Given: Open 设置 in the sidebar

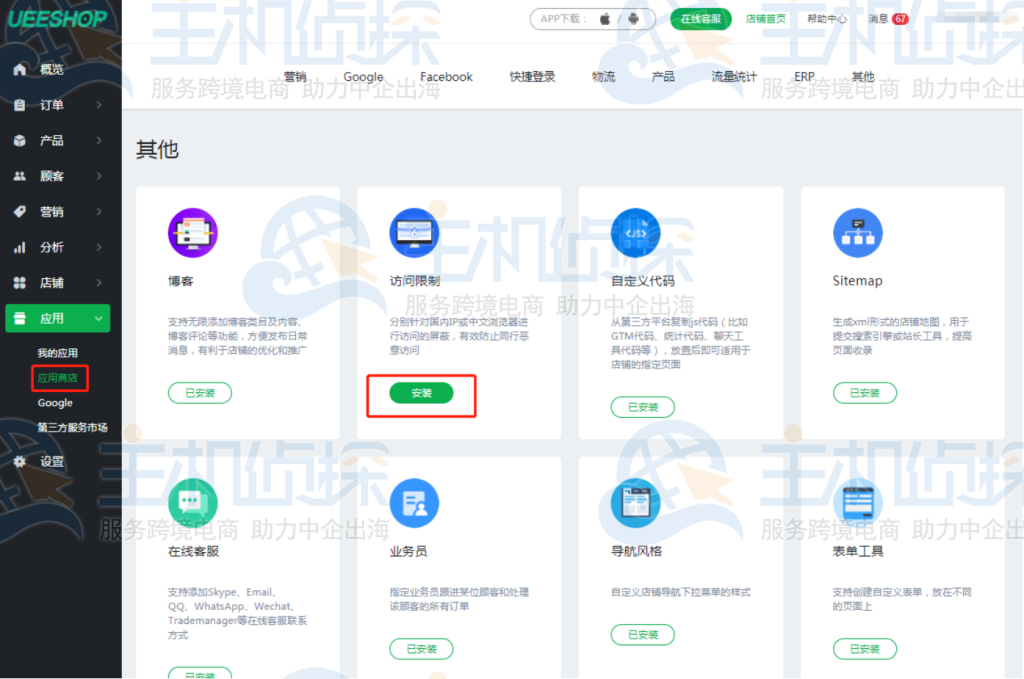Looking at the screenshot, I should click(x=51, y=462).
